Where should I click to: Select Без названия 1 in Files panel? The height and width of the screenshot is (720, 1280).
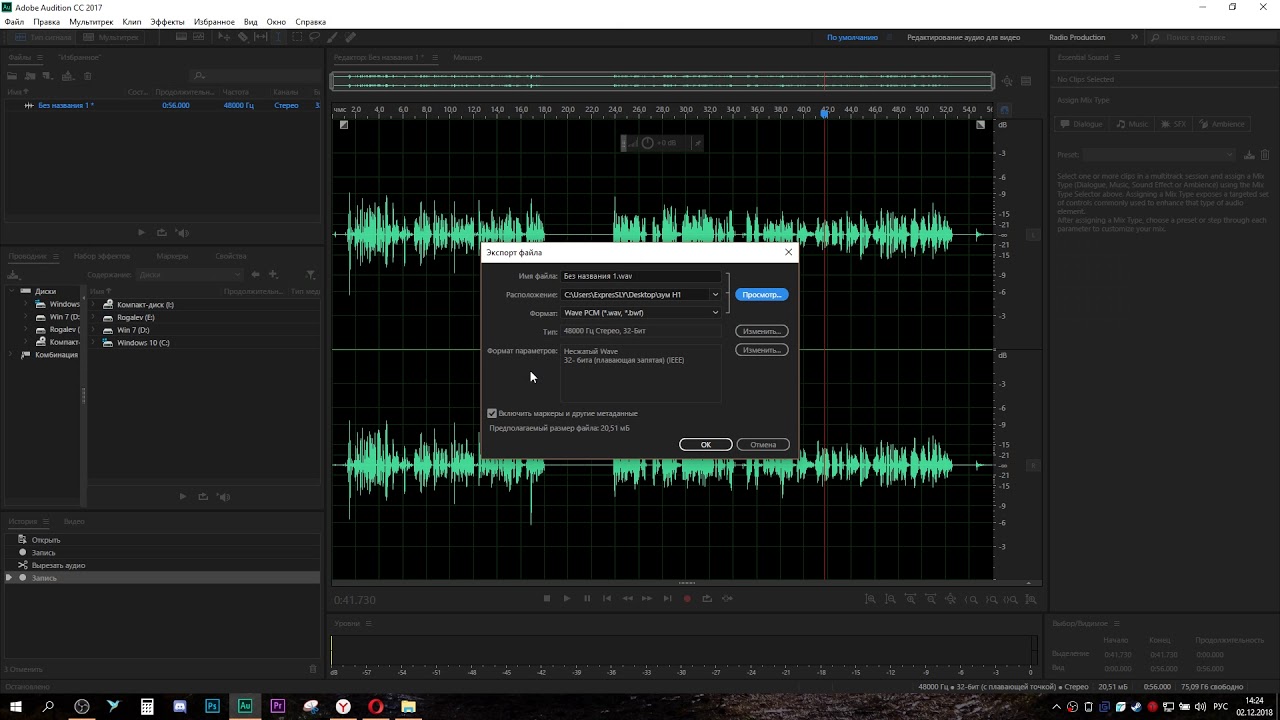tap(66, 105)
